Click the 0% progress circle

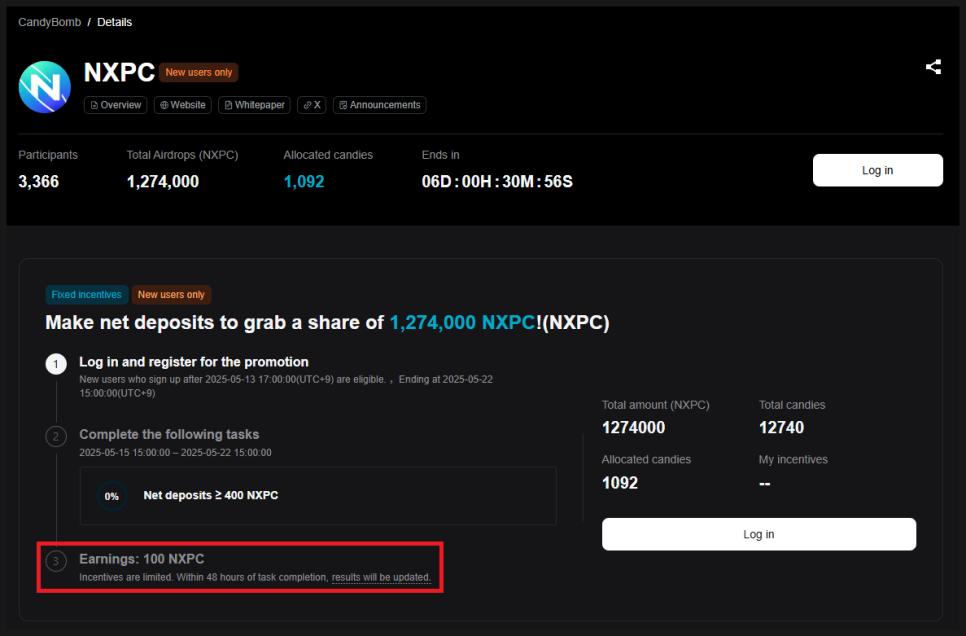[112, 496]
